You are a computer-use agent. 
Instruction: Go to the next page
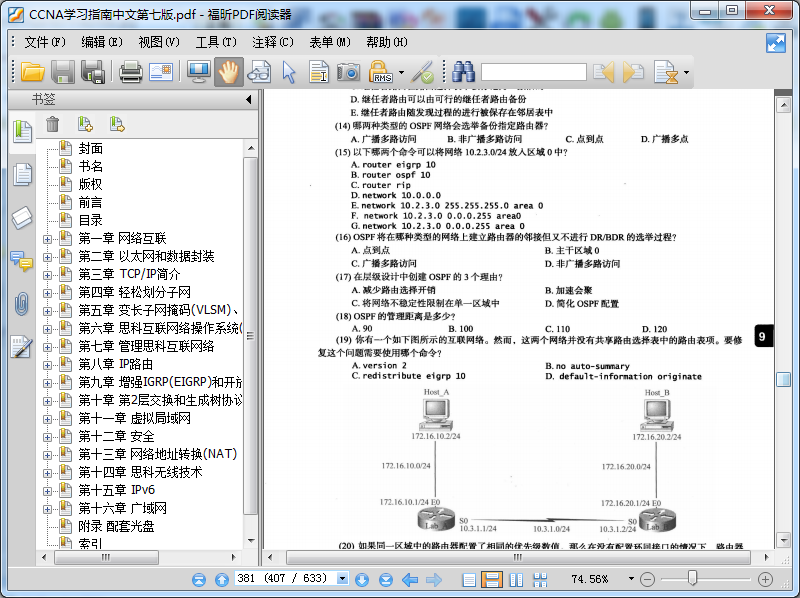[x=362, y=580]
